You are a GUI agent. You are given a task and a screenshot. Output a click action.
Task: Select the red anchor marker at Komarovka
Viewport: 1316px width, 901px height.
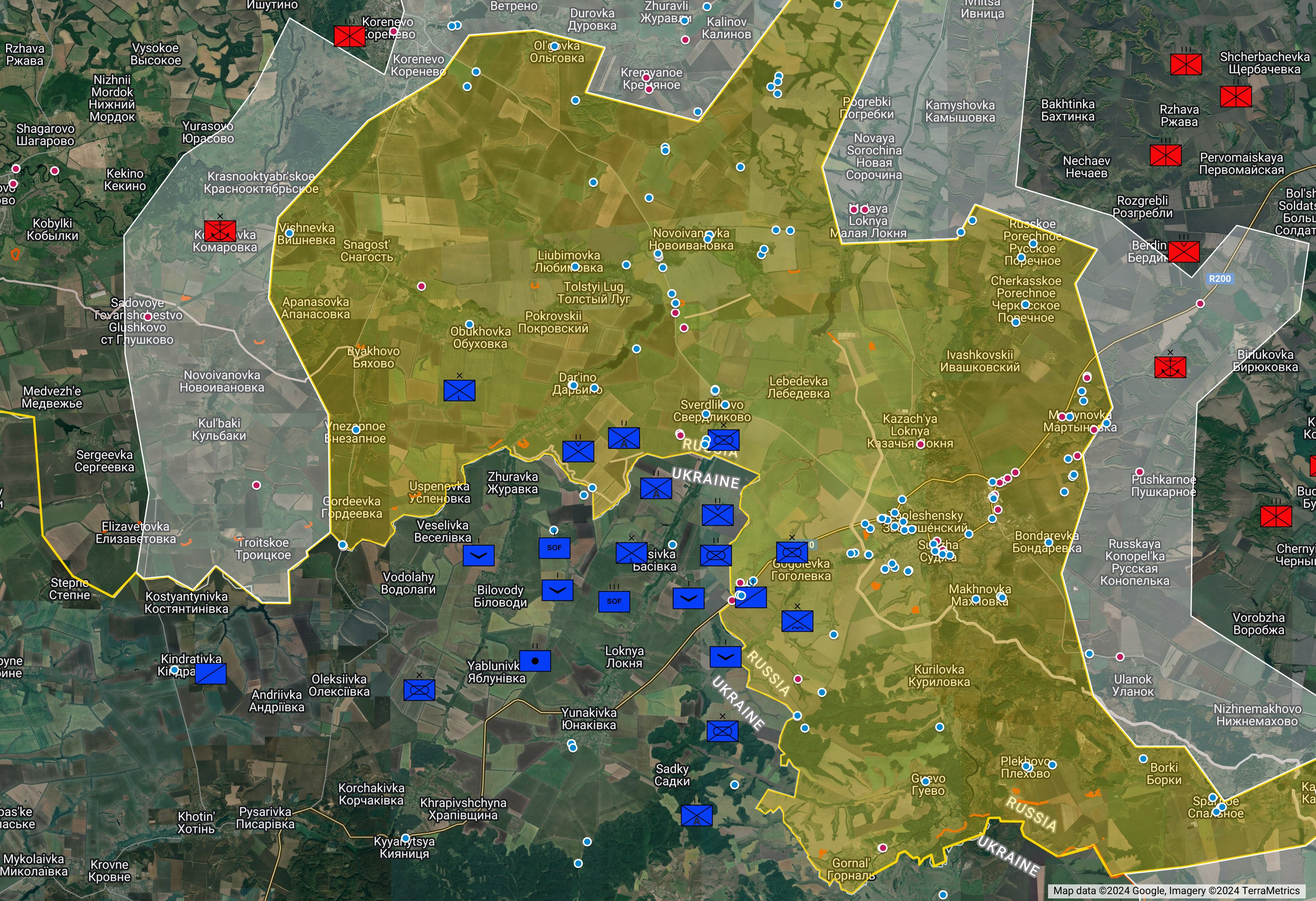tap(220, 231)
